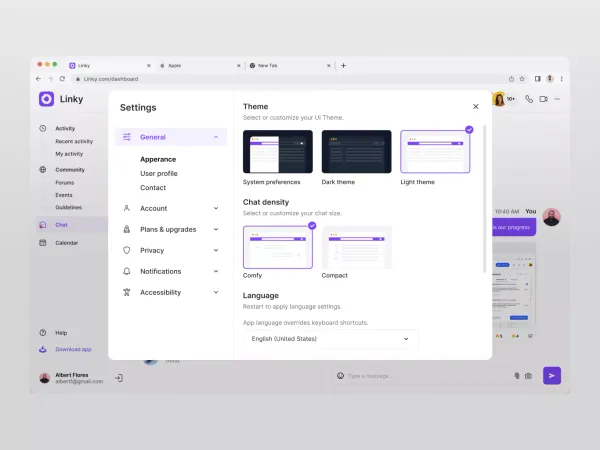Click the Accessibility figure icon
Screen dimensions: 600x450
(x=127, y=292)
